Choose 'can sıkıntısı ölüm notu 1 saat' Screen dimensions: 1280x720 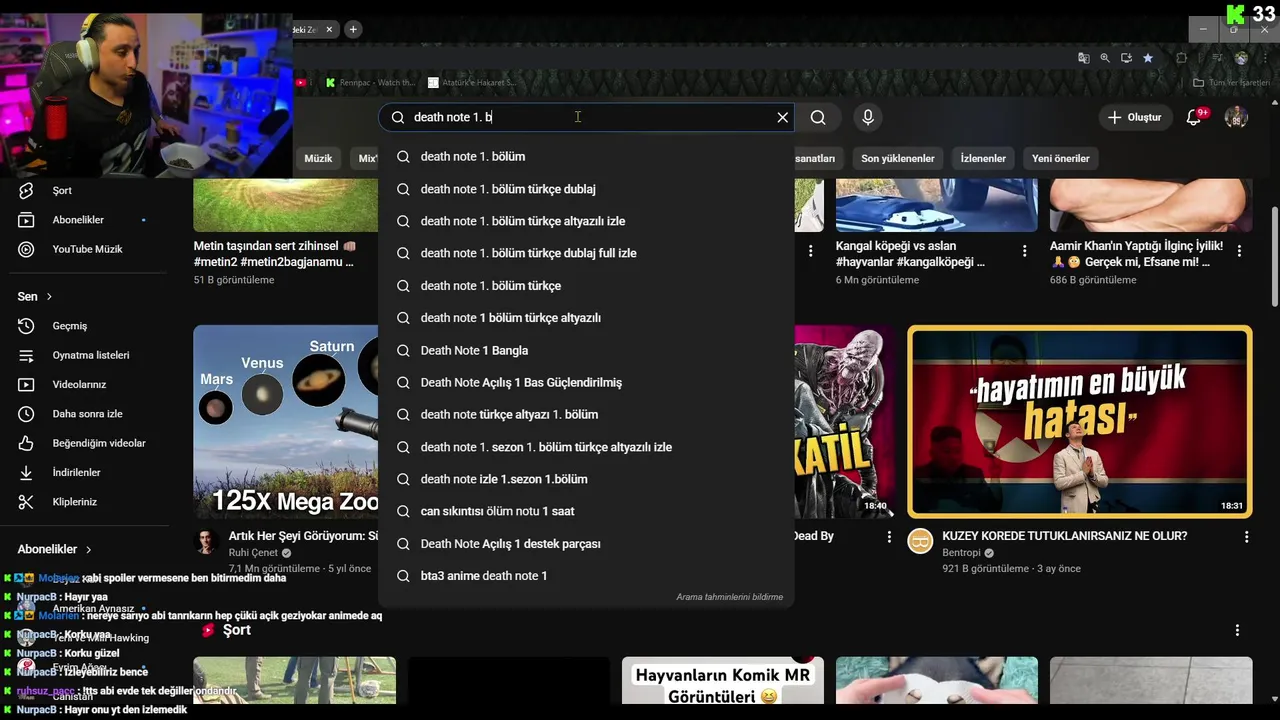[x=586, y=511]
